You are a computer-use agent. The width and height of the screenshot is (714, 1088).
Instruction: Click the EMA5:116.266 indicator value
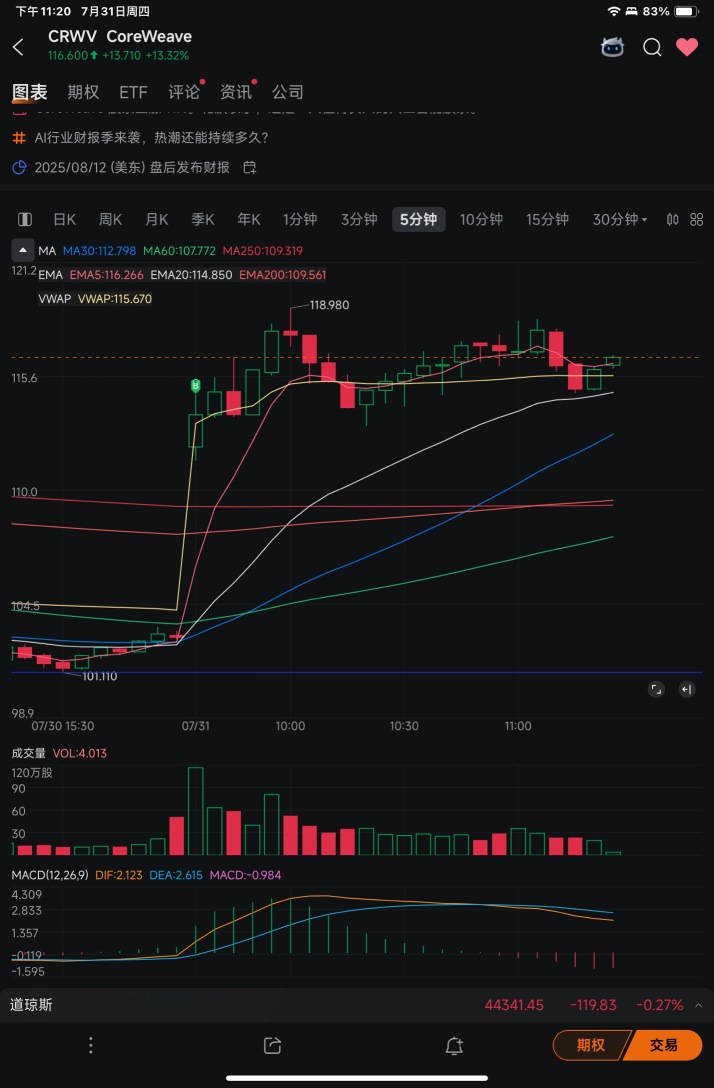107,275
